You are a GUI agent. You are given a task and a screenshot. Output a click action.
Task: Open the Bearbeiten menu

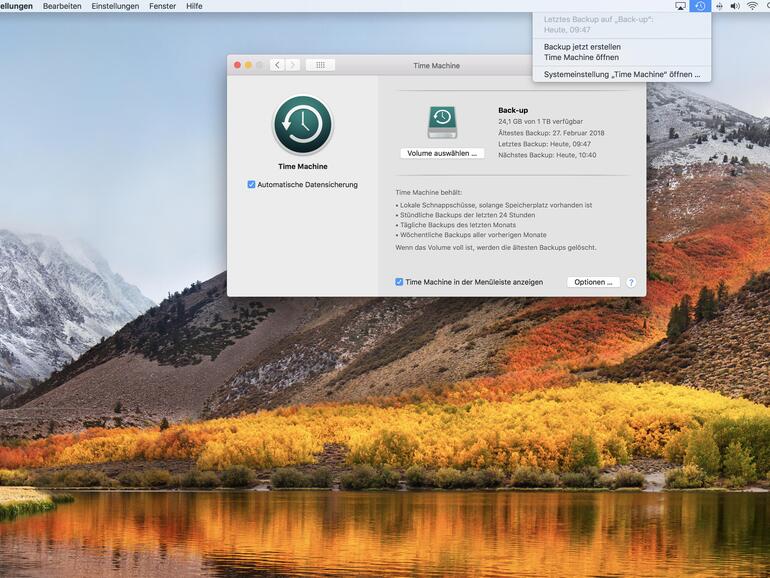coord(62,6)
